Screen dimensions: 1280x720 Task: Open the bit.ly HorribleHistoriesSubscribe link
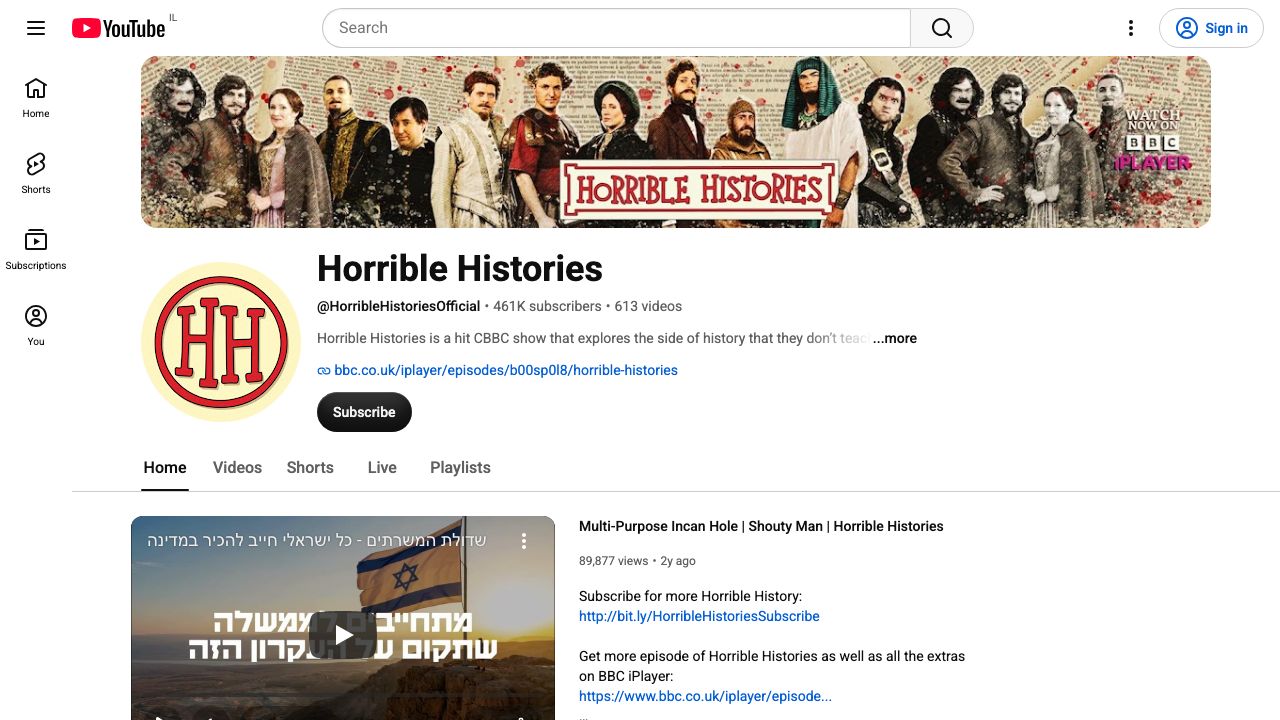pyautogui.click(x=699, y=616)
